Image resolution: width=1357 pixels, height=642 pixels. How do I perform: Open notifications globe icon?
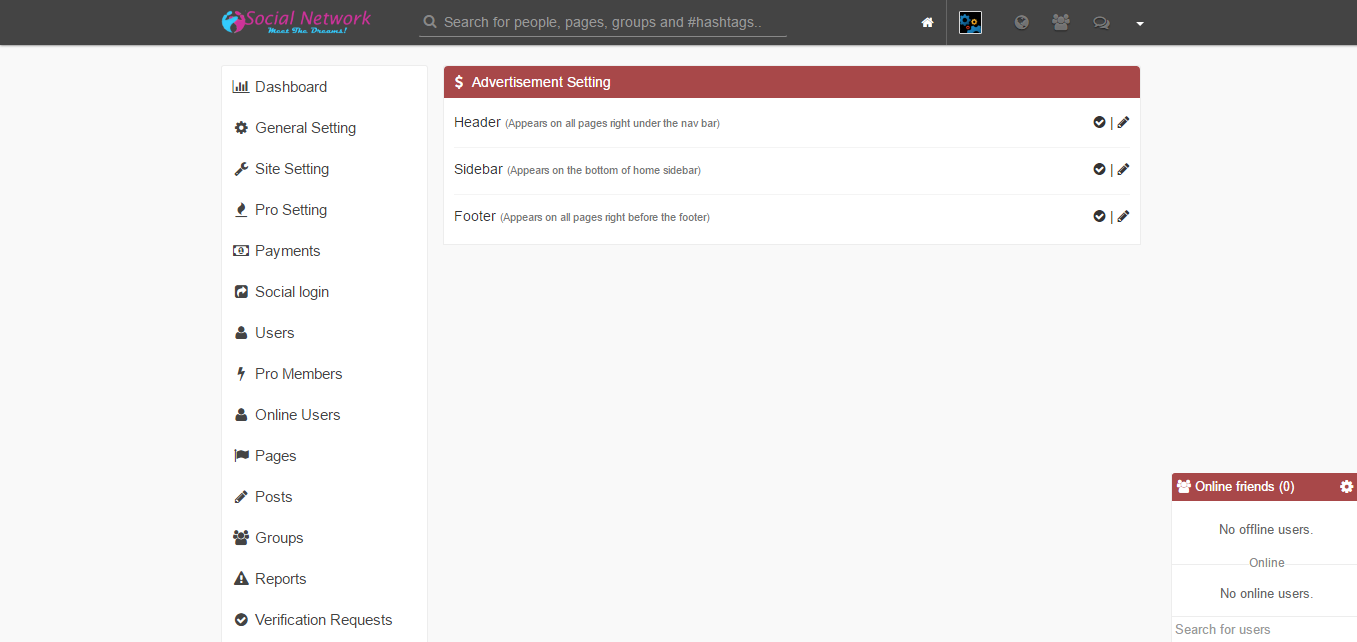coord(1021,22)
